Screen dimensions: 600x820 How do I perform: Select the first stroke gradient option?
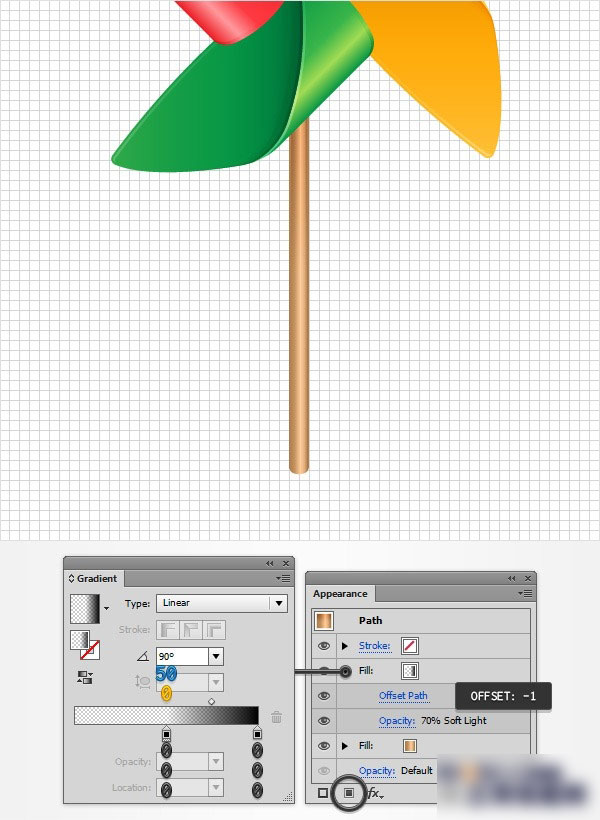tap(168, 630)
